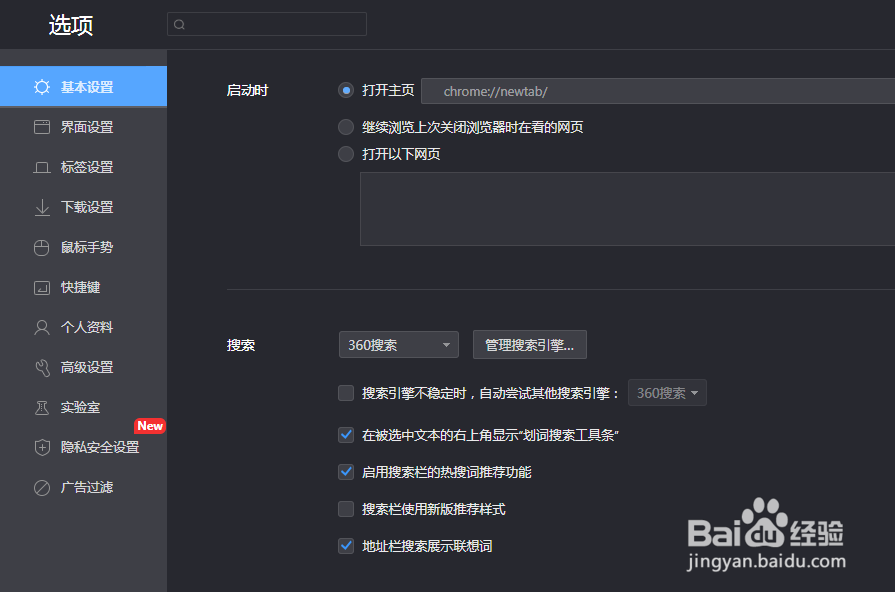Select the 界面设置 sidebar icon

coord(41,127)
